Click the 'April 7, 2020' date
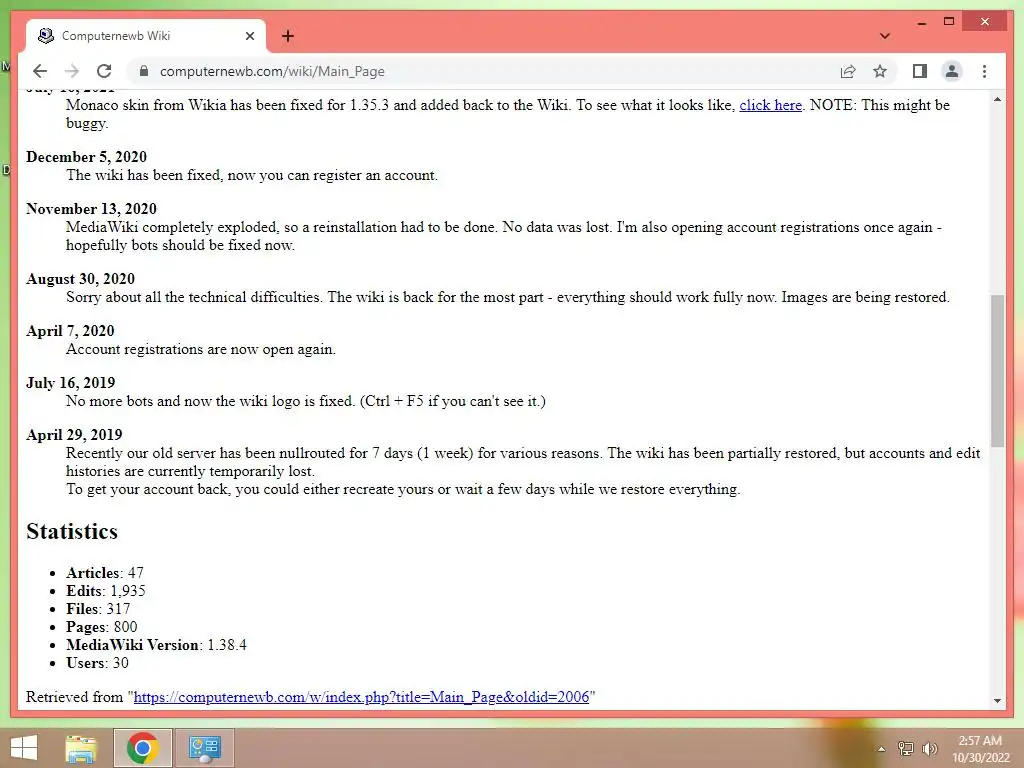The height and width of the screenshot is (768, 1024). click(70, 331)
